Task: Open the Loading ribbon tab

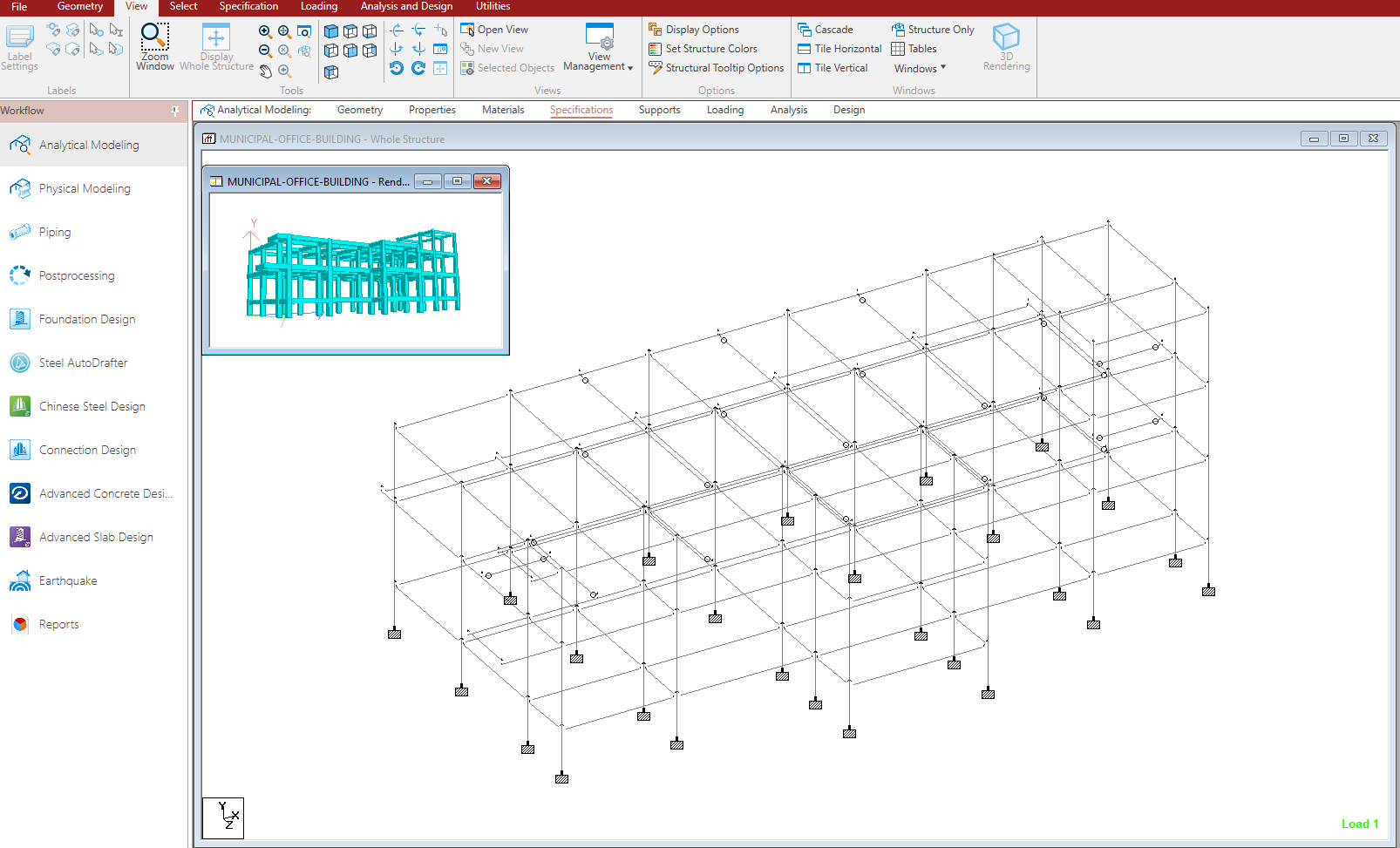Action: 319,6
